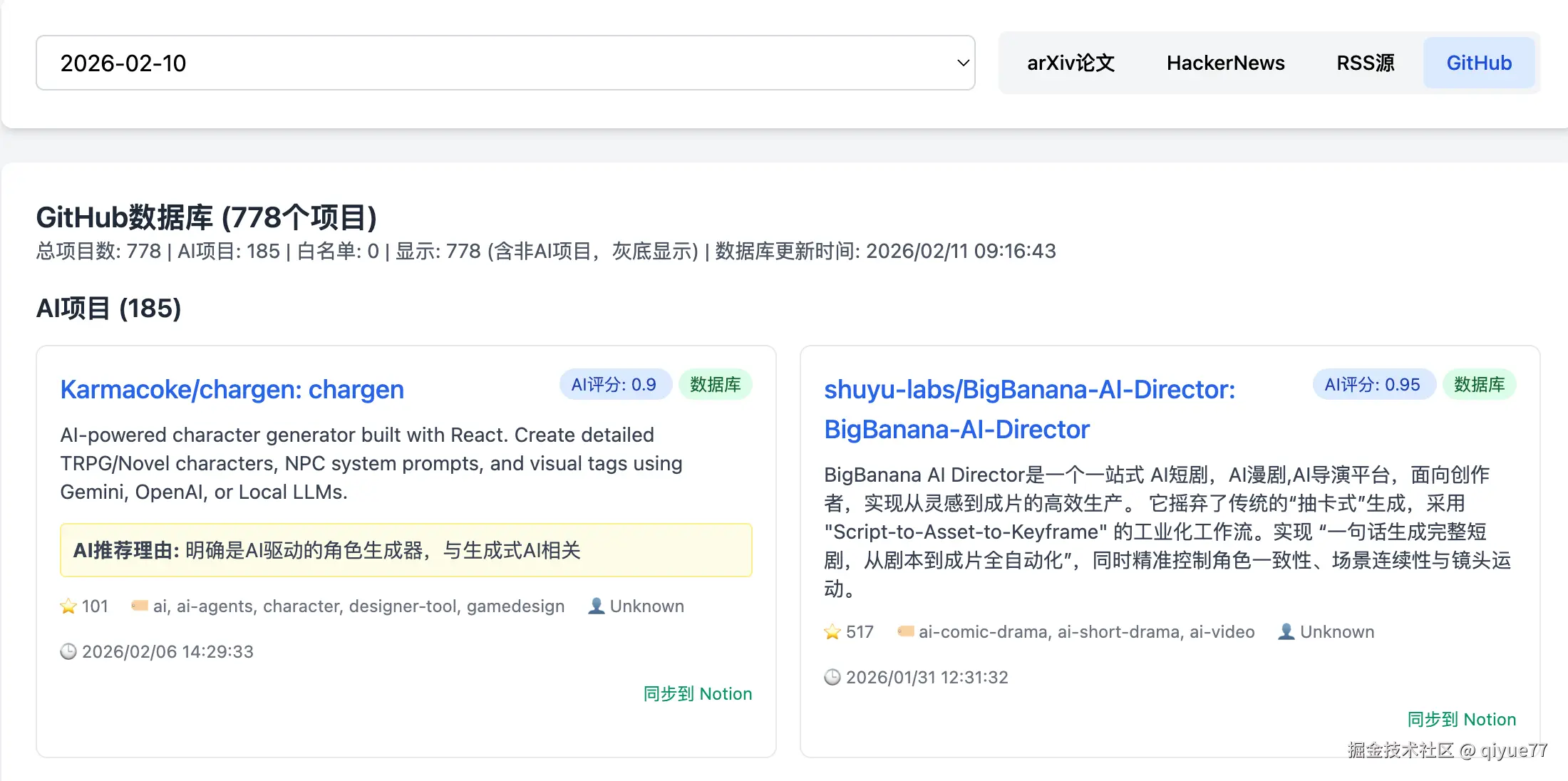Screen dimensions: 1568x781
Task: Open the Karmacoke/chargen project link
Action: point(232,390)
